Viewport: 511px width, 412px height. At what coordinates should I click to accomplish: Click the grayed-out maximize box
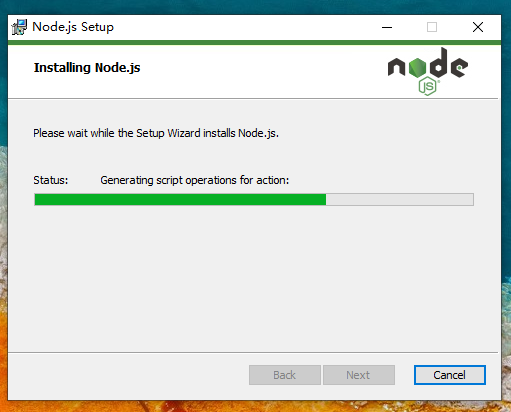coord(432,27)
